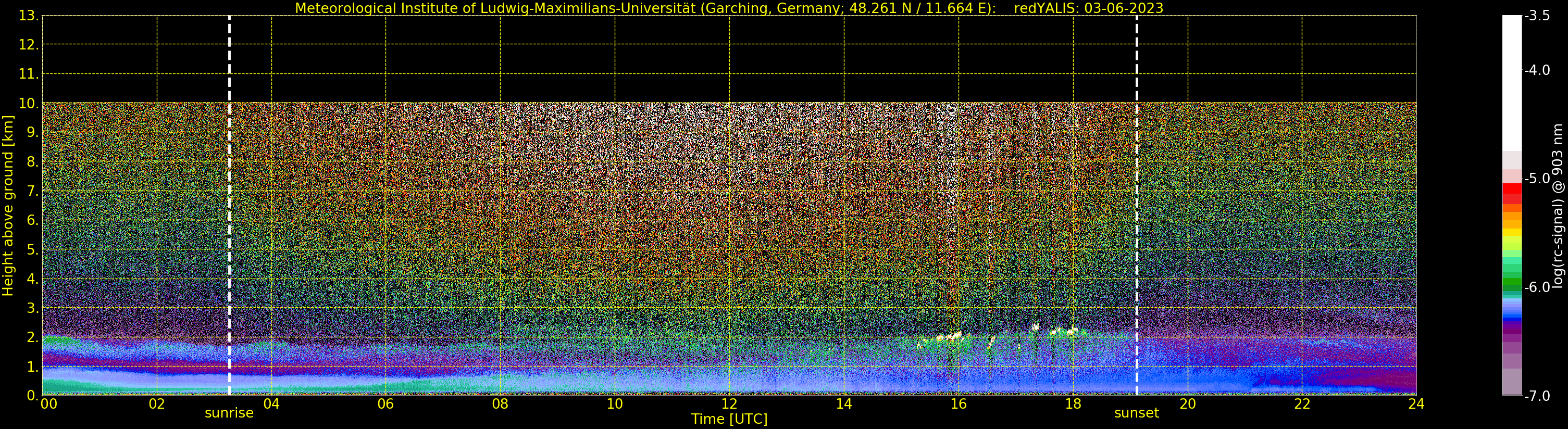
Task: Click the time axis tick 22
Action: [x=1302, y=404]
